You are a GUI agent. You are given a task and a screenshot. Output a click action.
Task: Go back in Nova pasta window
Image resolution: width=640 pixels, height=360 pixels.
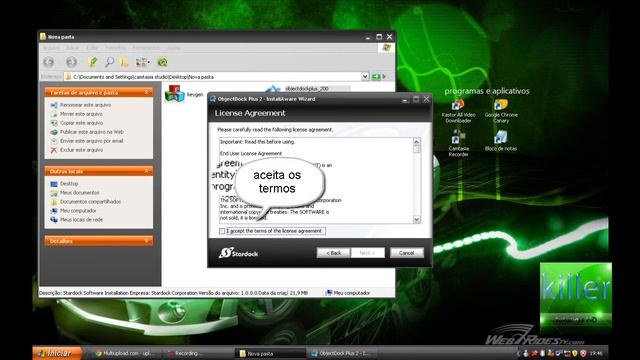coord(49,62)
